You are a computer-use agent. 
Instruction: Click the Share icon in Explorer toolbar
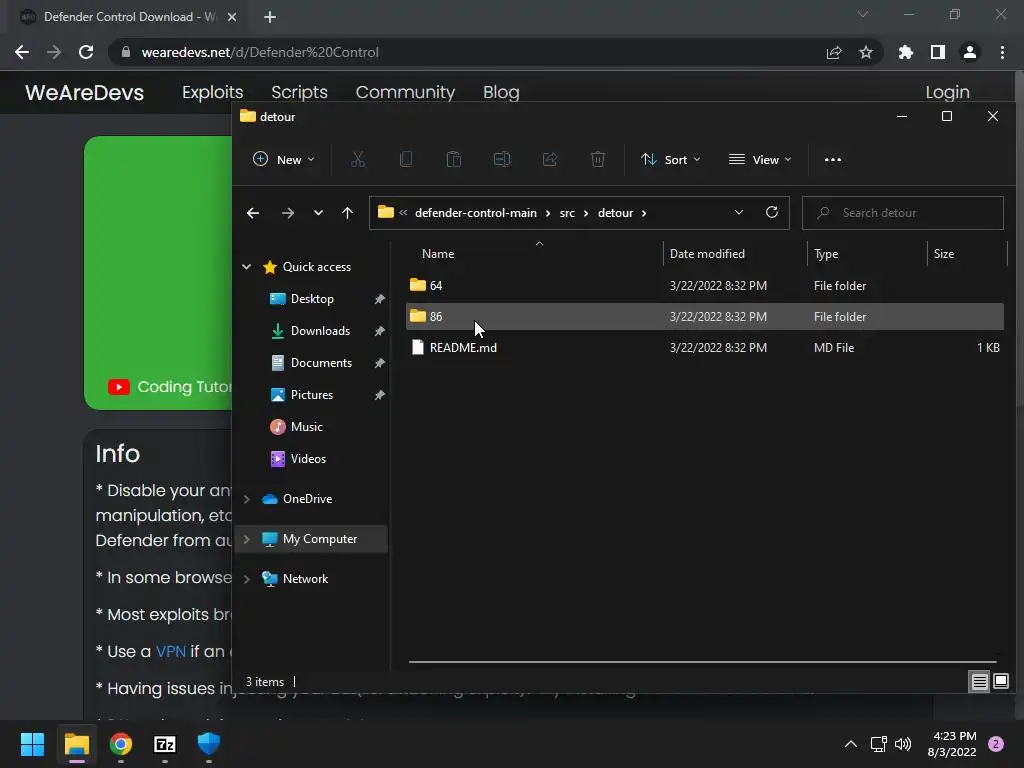550,159
